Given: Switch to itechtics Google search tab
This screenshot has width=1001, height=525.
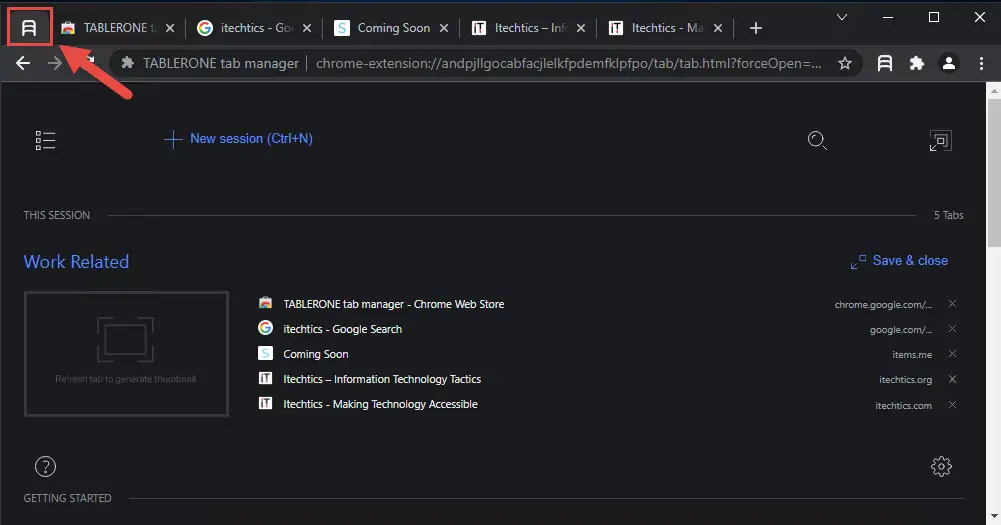Looking at the screenshot, I should [x=254, y=28].
